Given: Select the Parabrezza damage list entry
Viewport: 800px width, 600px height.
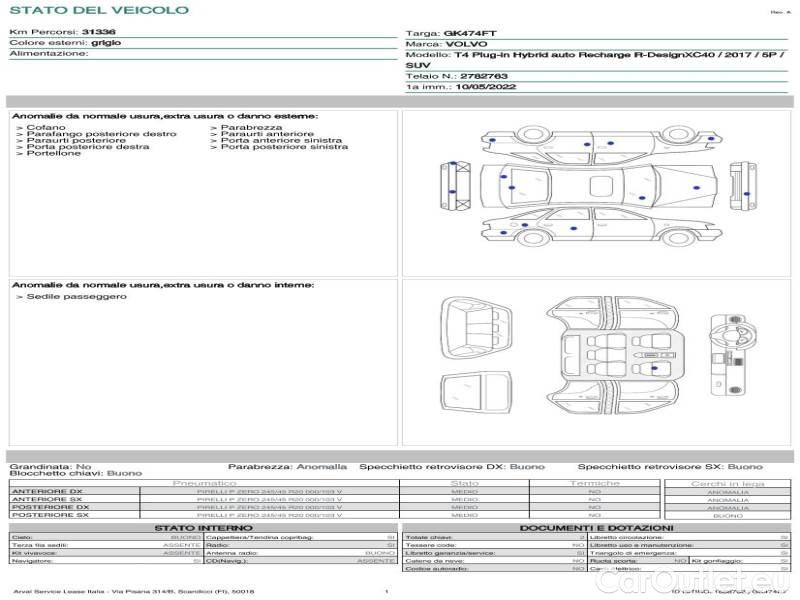Looking at the screenshot, I should tap(251, 128).
